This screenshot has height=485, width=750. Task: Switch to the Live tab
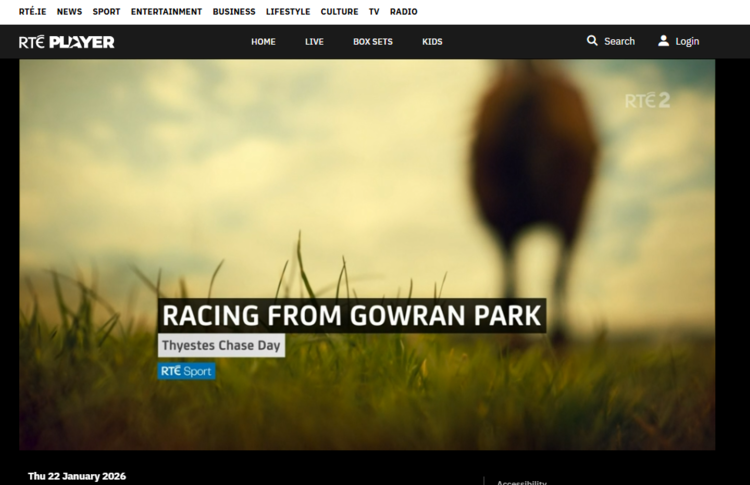pos(314,42)
